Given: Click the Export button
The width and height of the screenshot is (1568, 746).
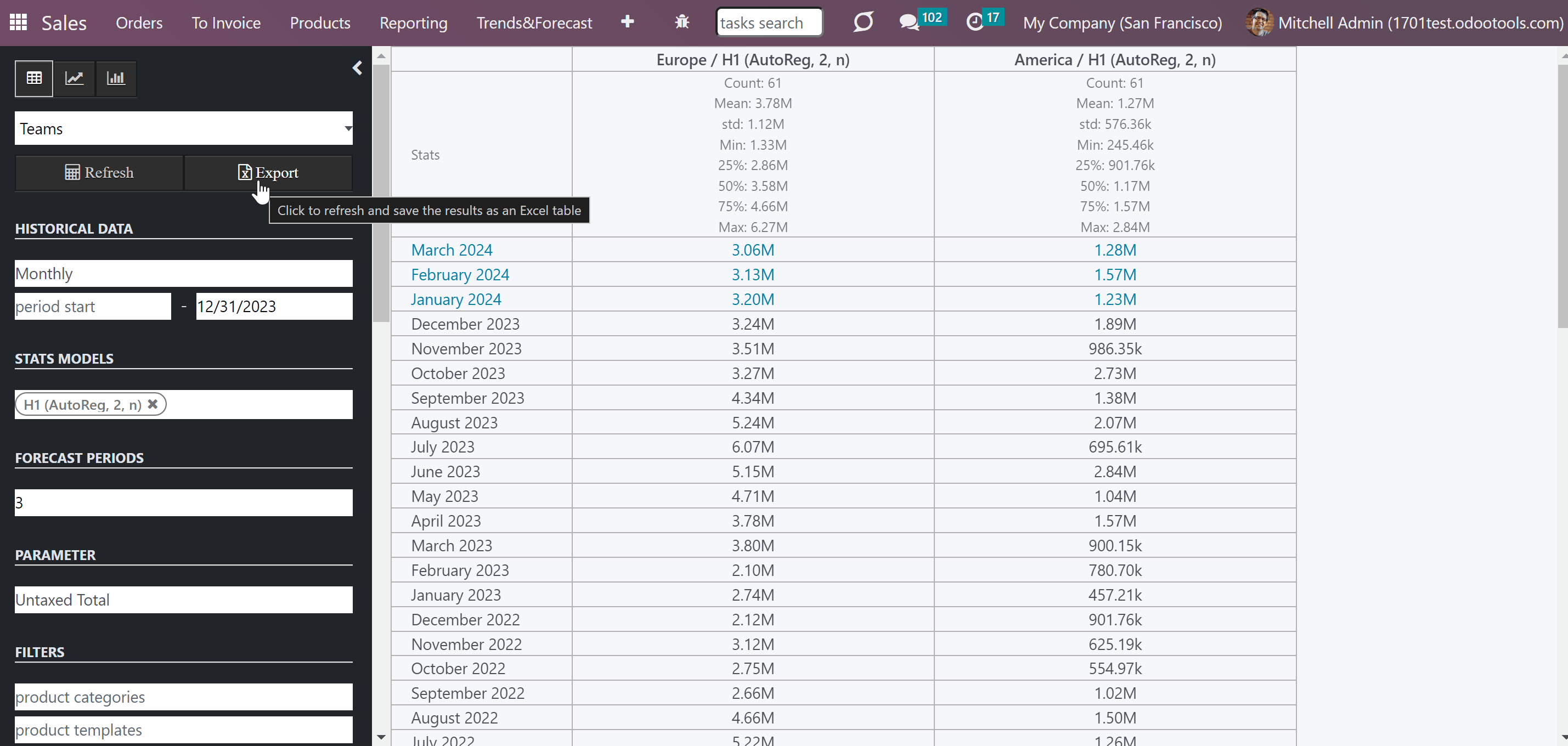Looking at the screenshot, I should (268, 172).
